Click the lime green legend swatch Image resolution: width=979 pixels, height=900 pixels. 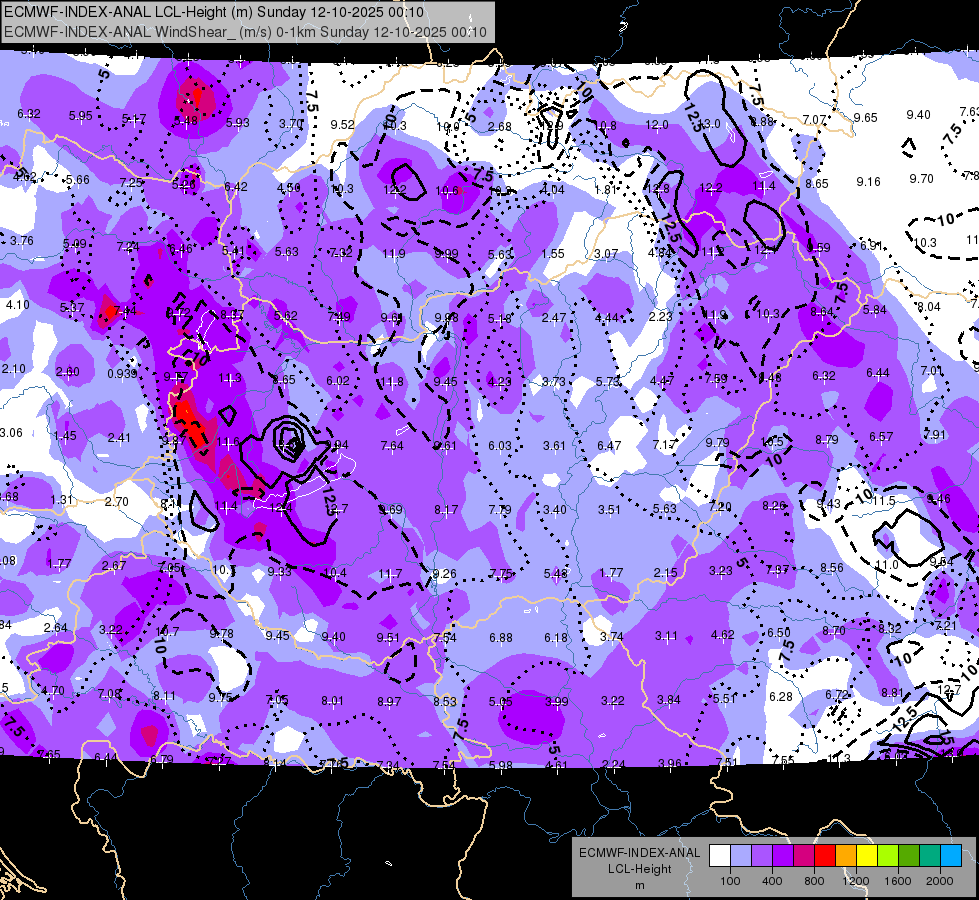click(x=888, y=855)
